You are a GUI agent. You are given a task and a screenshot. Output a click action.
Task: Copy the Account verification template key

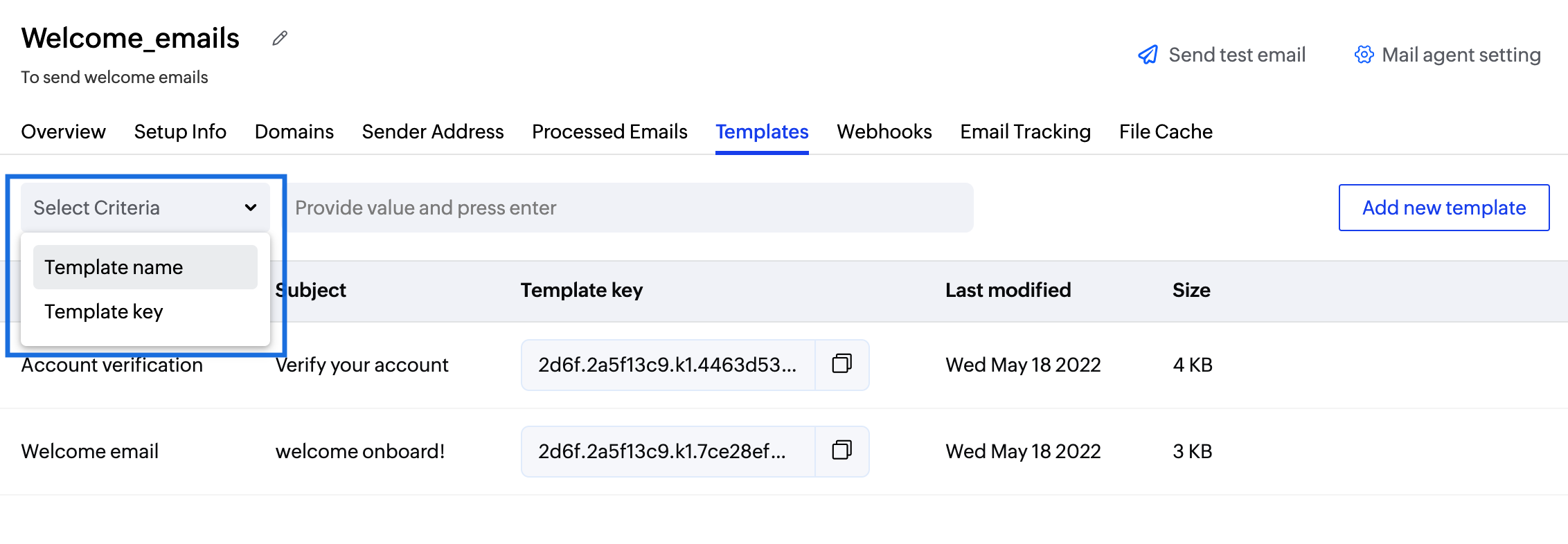click(x=841, y=364)
